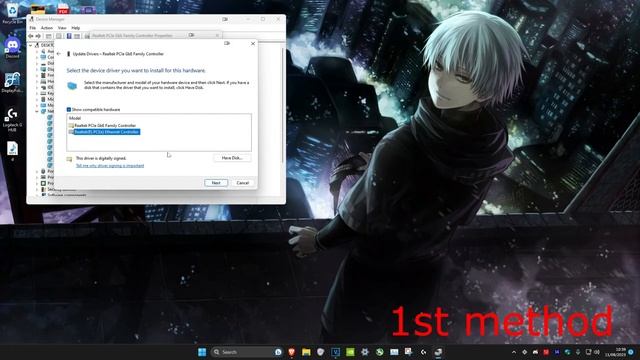The height and width of the screenshot is (360, 640).
Task: Click the tray microphone icon
Action: pyautogui.click(x=578, y=352)
